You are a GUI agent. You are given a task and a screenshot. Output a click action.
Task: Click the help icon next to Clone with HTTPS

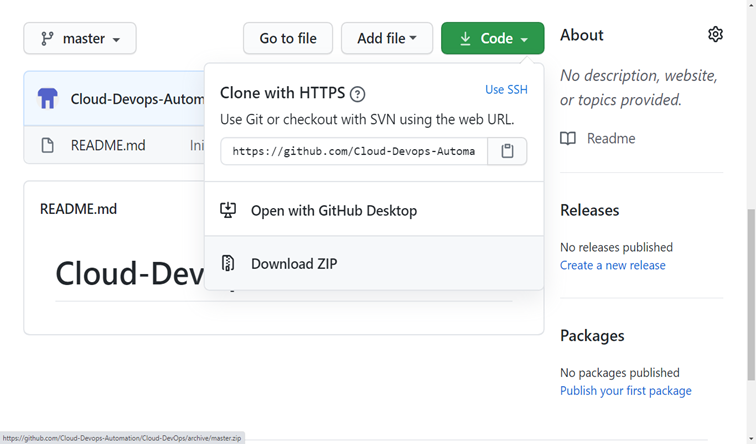pyautogui.click(x=357, y=94)
